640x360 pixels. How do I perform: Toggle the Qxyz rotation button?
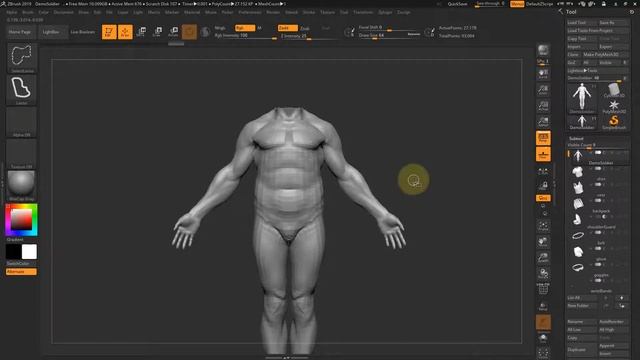click(543, 198)
